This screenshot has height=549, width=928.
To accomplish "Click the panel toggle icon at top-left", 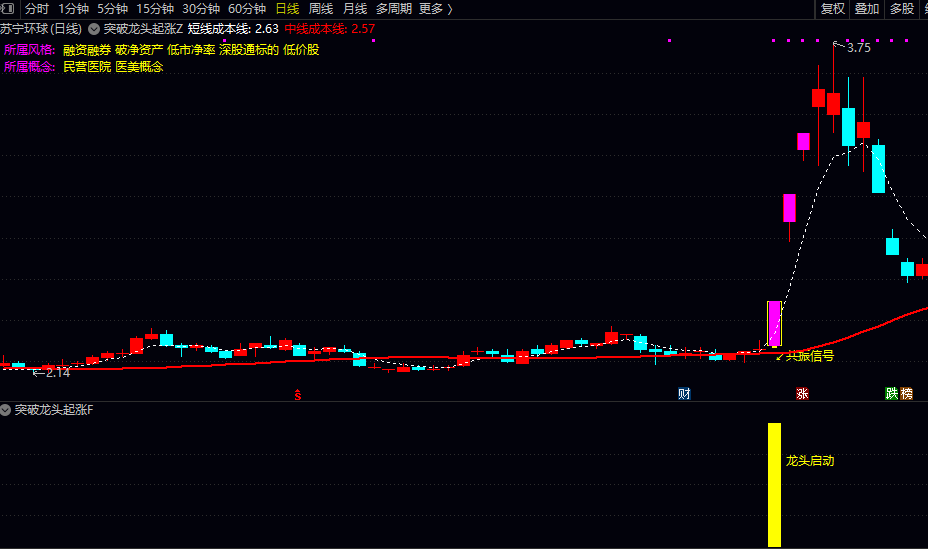I will [x=8, y=8].
